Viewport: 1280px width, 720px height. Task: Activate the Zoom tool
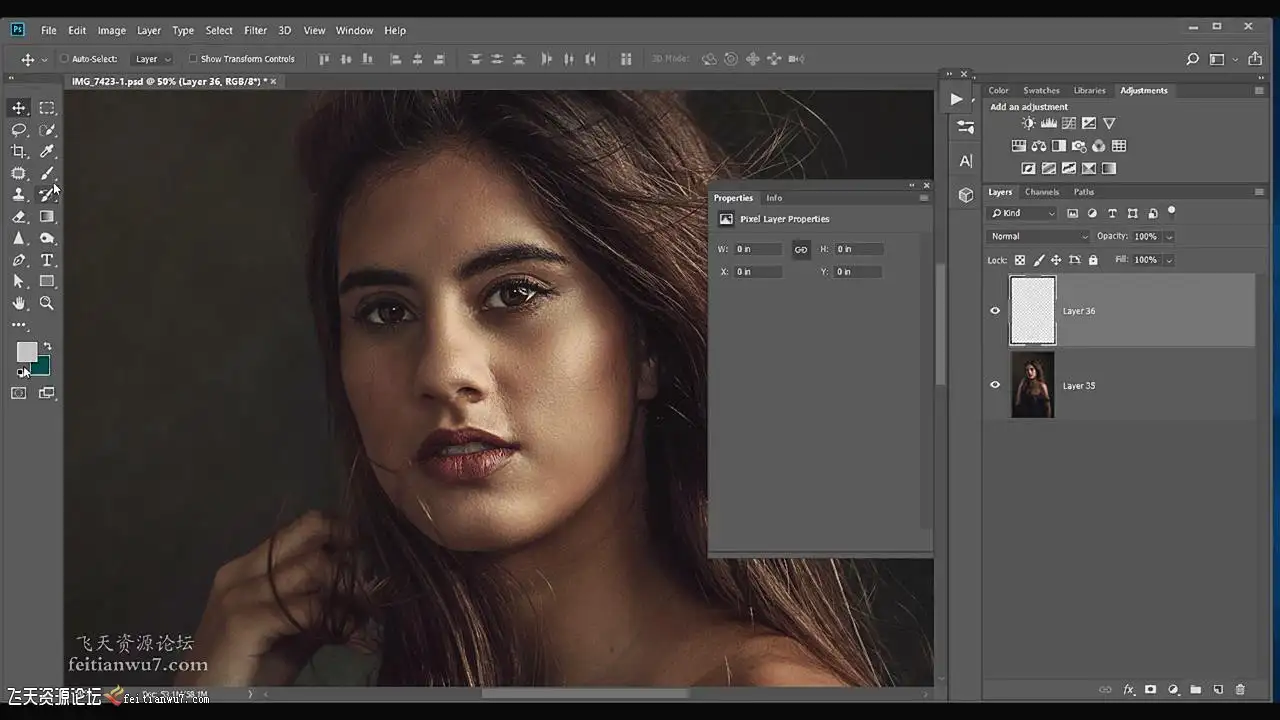tap(47, 303)
